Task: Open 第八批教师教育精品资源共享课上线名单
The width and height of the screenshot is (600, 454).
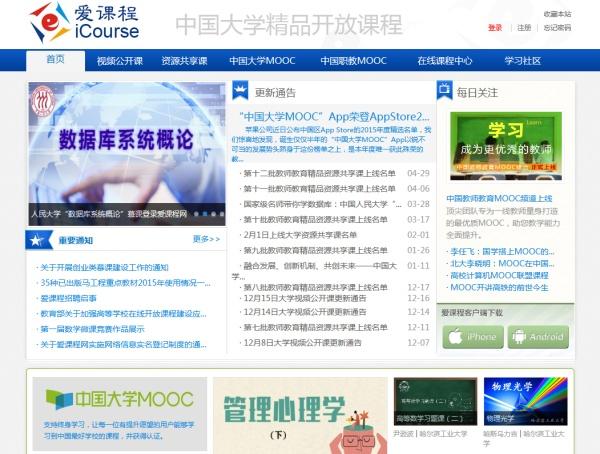Action: pos(316,287)
